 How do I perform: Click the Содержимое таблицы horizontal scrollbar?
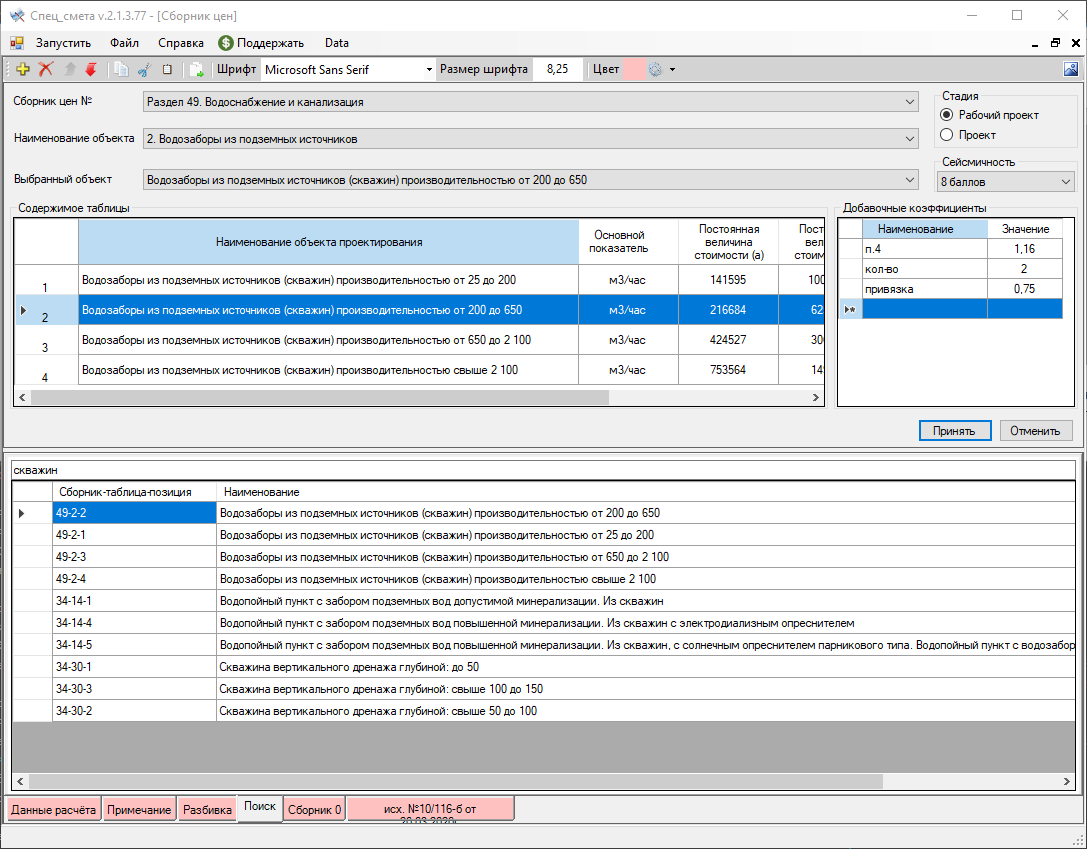tap(320, 397)
